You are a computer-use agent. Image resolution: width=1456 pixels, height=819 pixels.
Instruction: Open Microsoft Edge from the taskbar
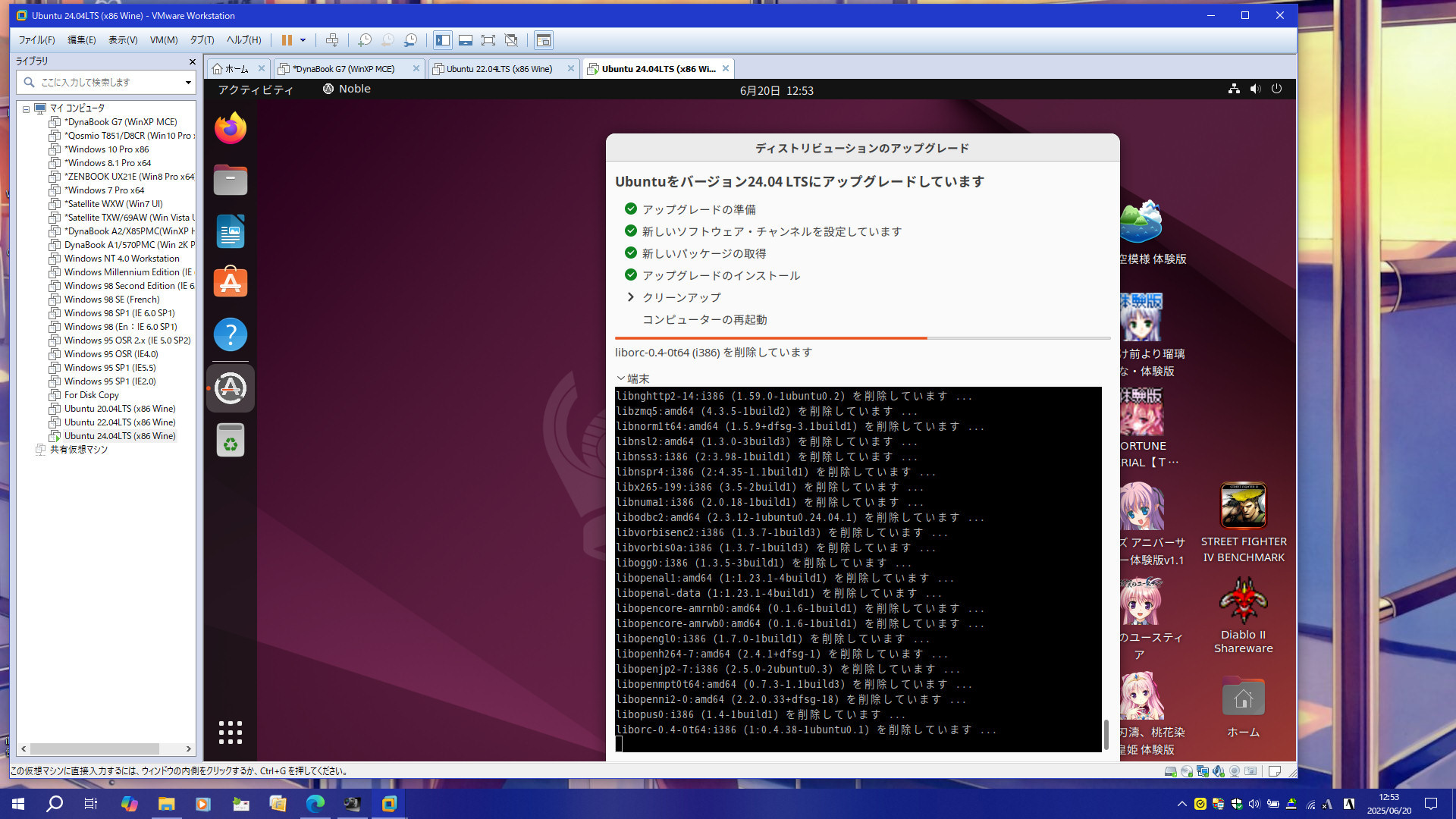pos(315,804)
